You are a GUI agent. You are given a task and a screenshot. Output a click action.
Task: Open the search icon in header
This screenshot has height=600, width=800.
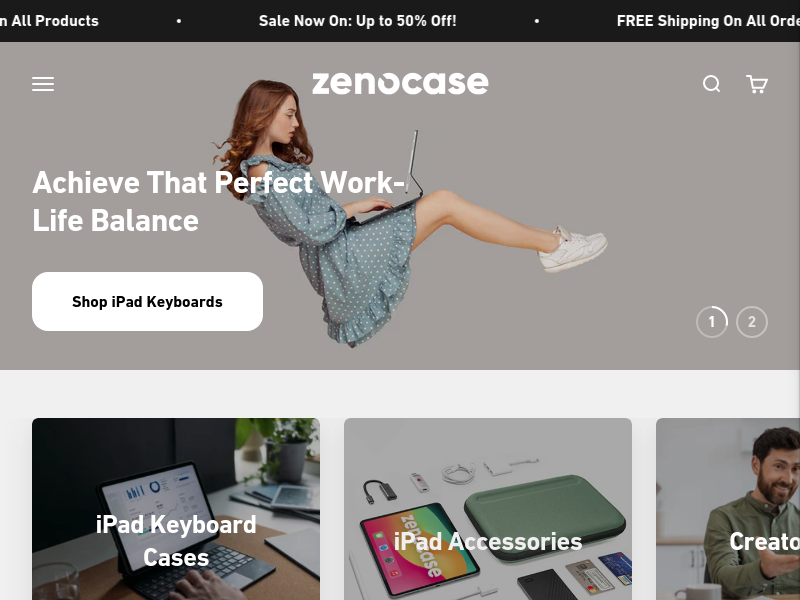[x=711, y=84]
